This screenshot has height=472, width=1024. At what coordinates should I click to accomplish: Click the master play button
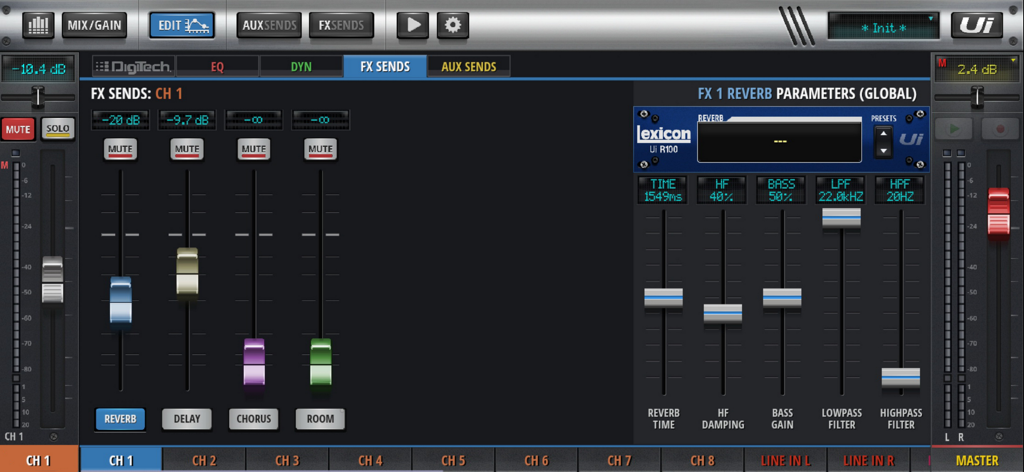[954, 129]
